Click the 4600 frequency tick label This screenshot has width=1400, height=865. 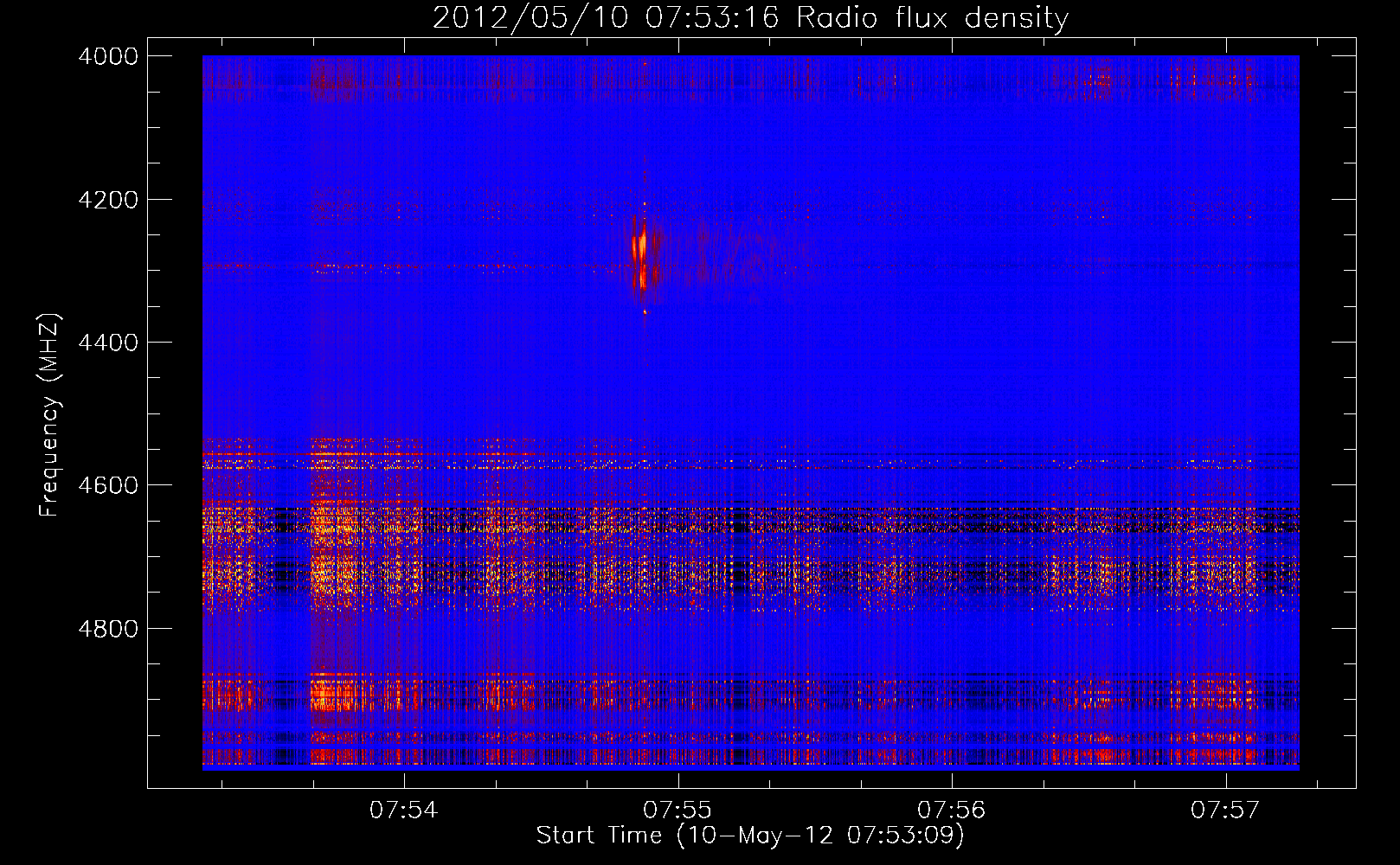(108, 485)
